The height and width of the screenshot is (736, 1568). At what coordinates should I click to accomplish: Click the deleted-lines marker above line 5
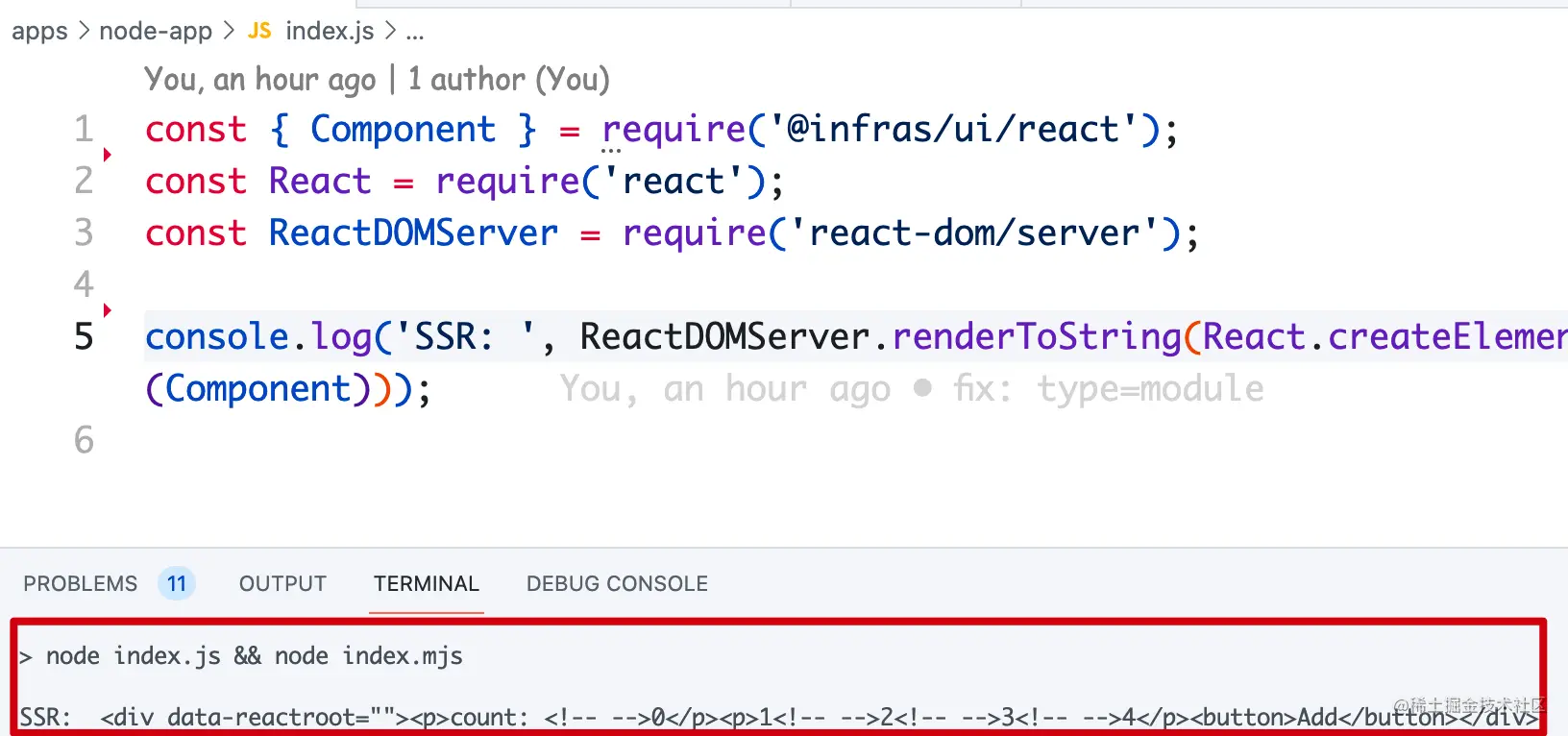point(107,309)
